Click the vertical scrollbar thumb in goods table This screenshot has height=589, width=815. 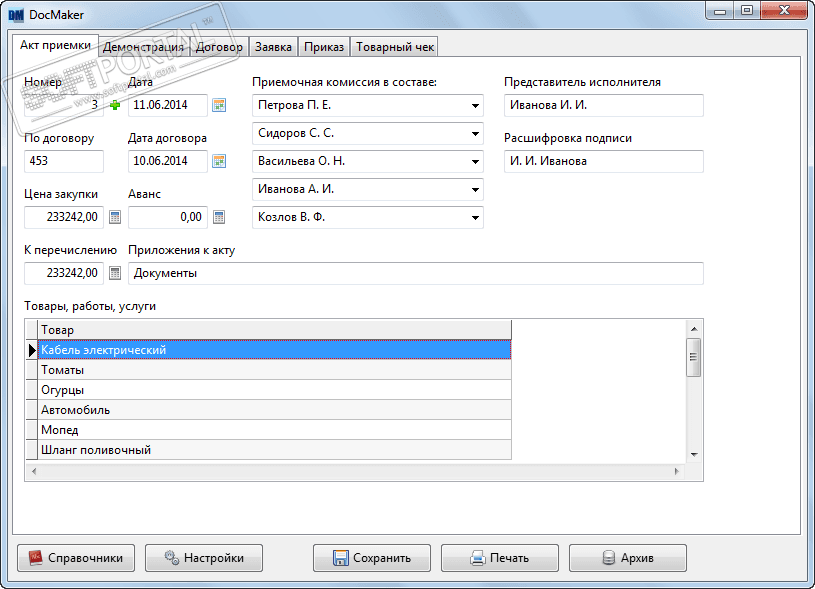693,357
